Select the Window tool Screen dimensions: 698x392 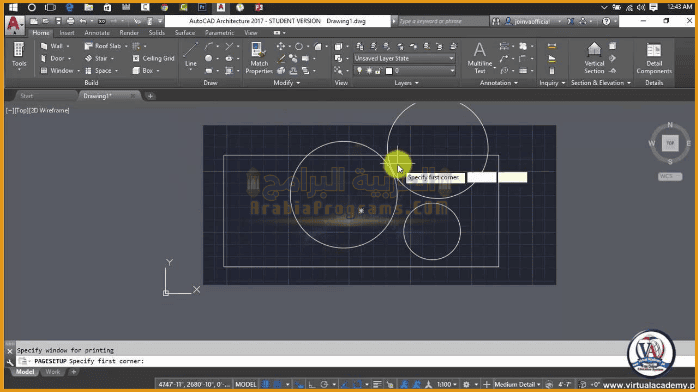[x=56, y=71]
